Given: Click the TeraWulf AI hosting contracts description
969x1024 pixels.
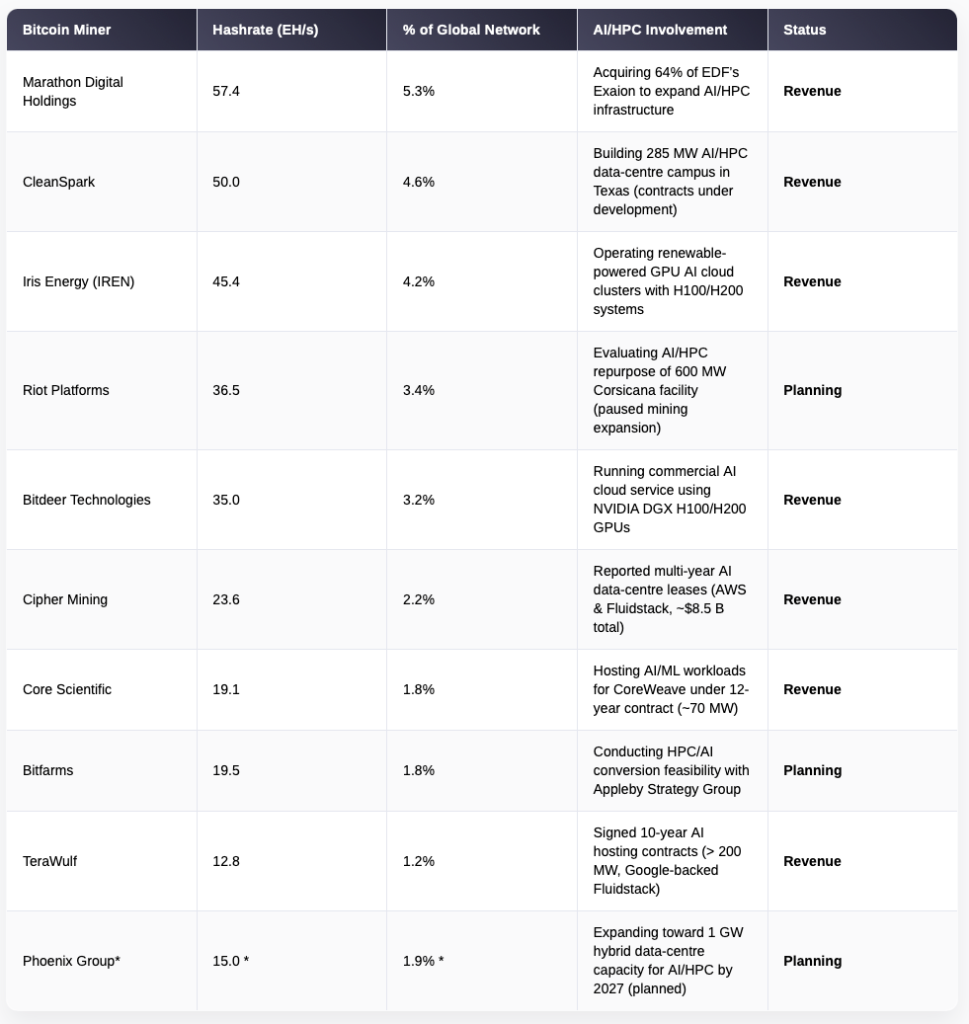Looking at the screenshot, I should point(669,861).
